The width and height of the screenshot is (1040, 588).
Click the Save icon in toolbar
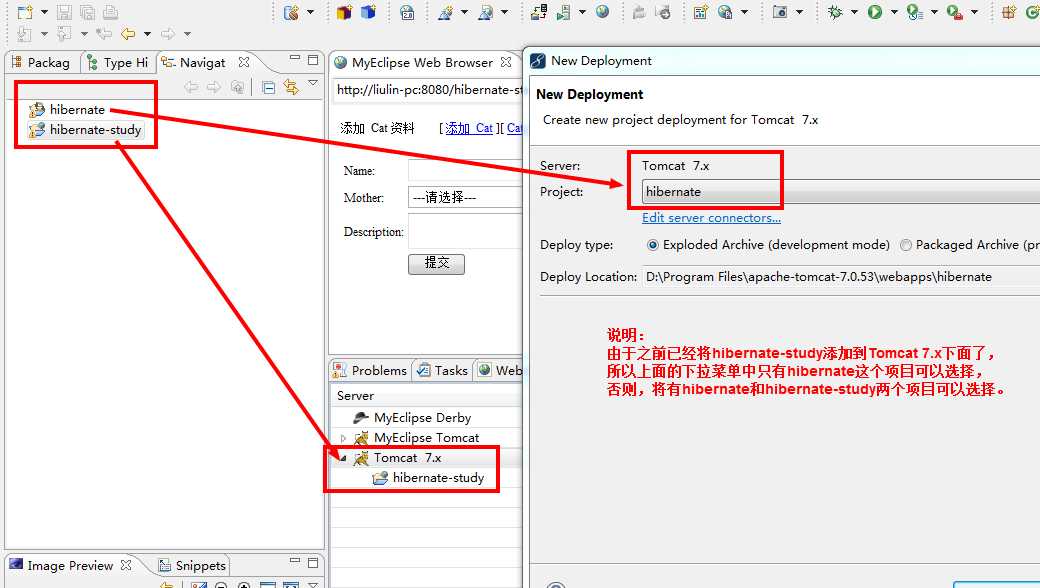coord(64,12)
